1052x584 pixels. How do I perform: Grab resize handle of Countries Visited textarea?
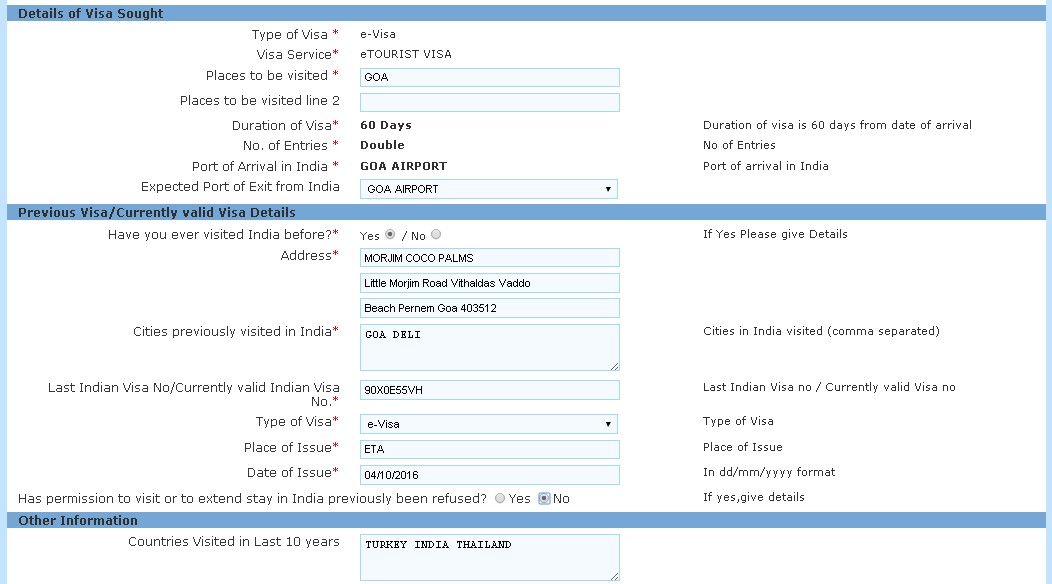[x=614, y=575]
